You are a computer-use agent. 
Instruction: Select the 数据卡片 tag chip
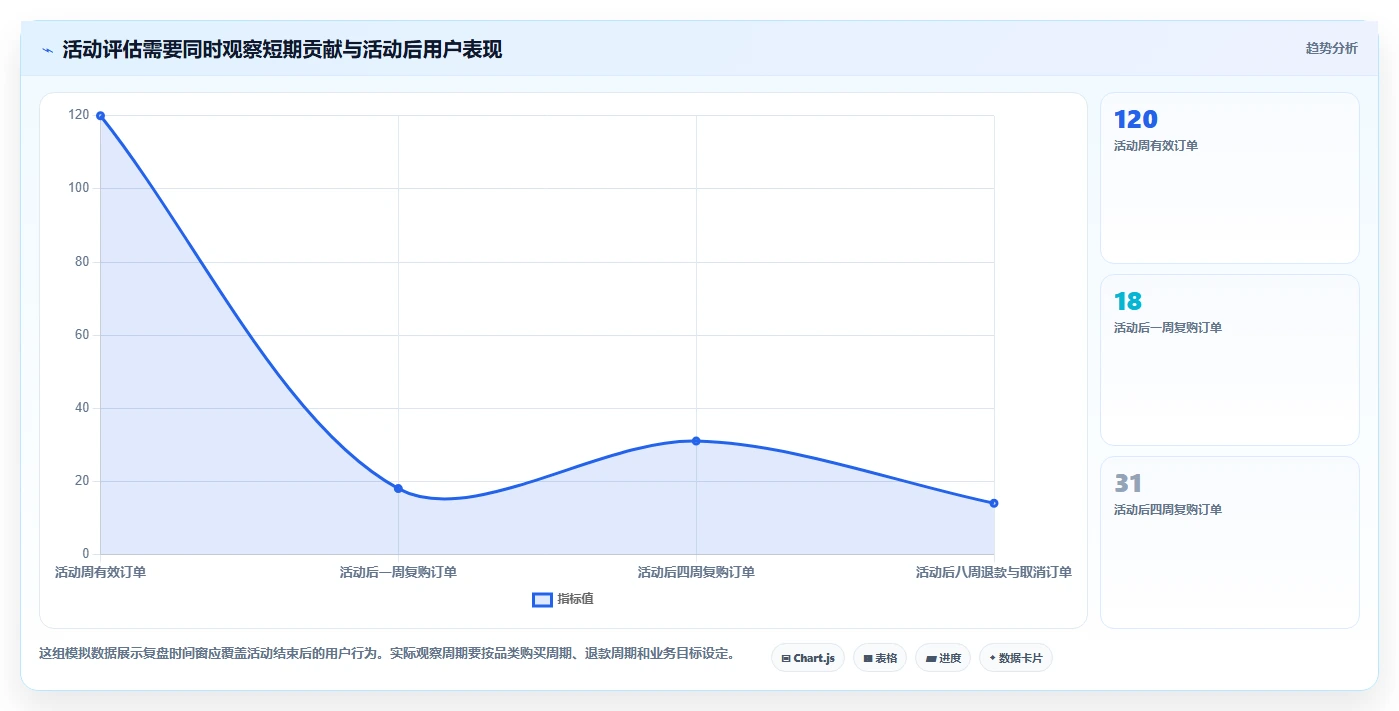pos(1016,658)
